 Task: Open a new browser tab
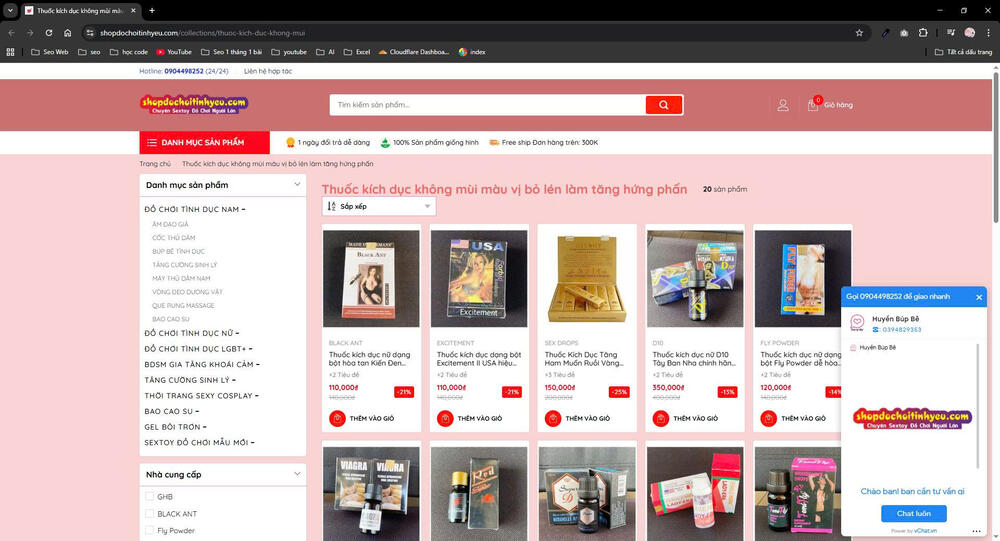pyautogui.click(x=152, y=10)
